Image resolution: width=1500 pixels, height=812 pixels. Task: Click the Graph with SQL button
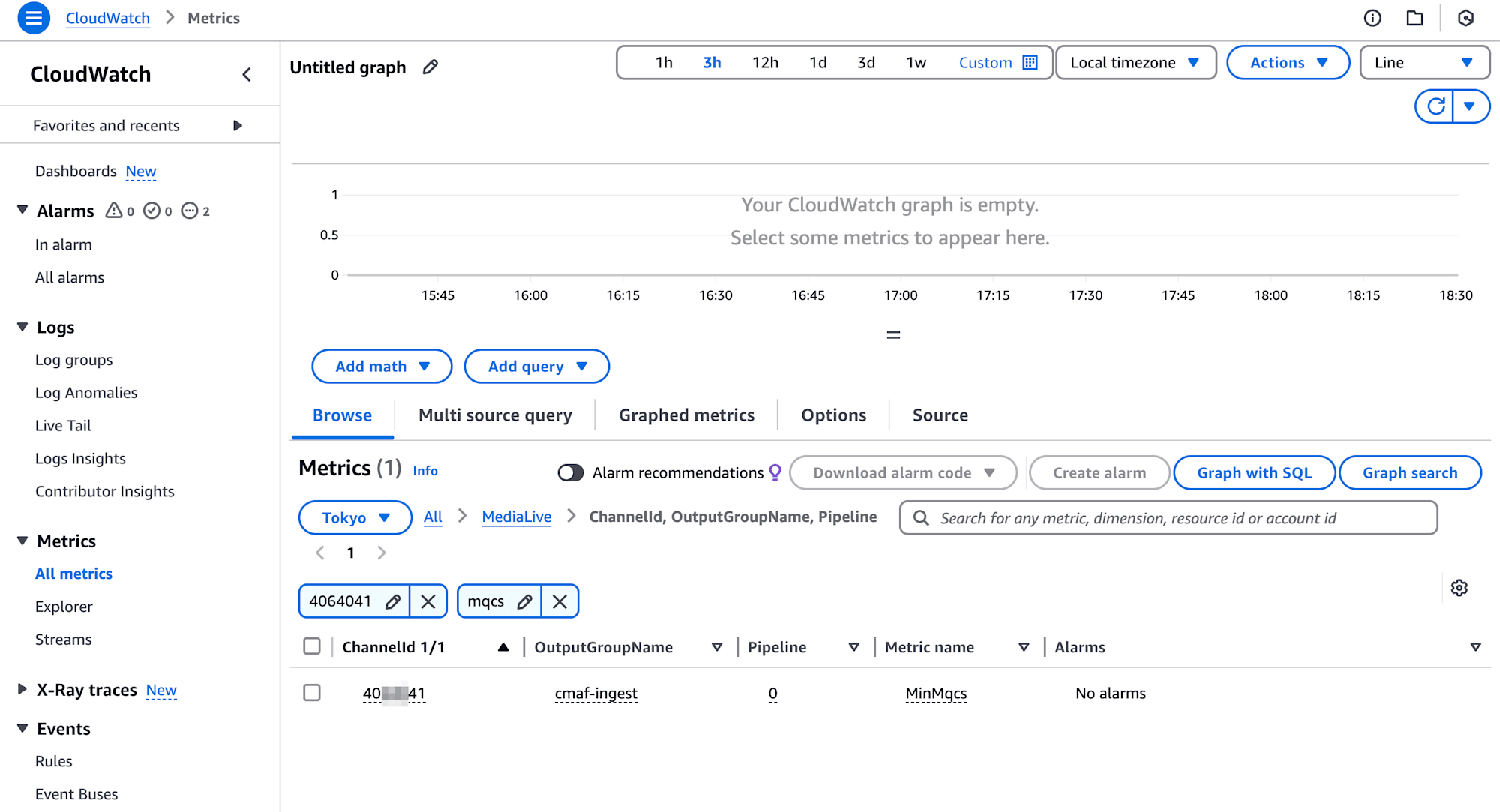click(x=1254, y=473)
